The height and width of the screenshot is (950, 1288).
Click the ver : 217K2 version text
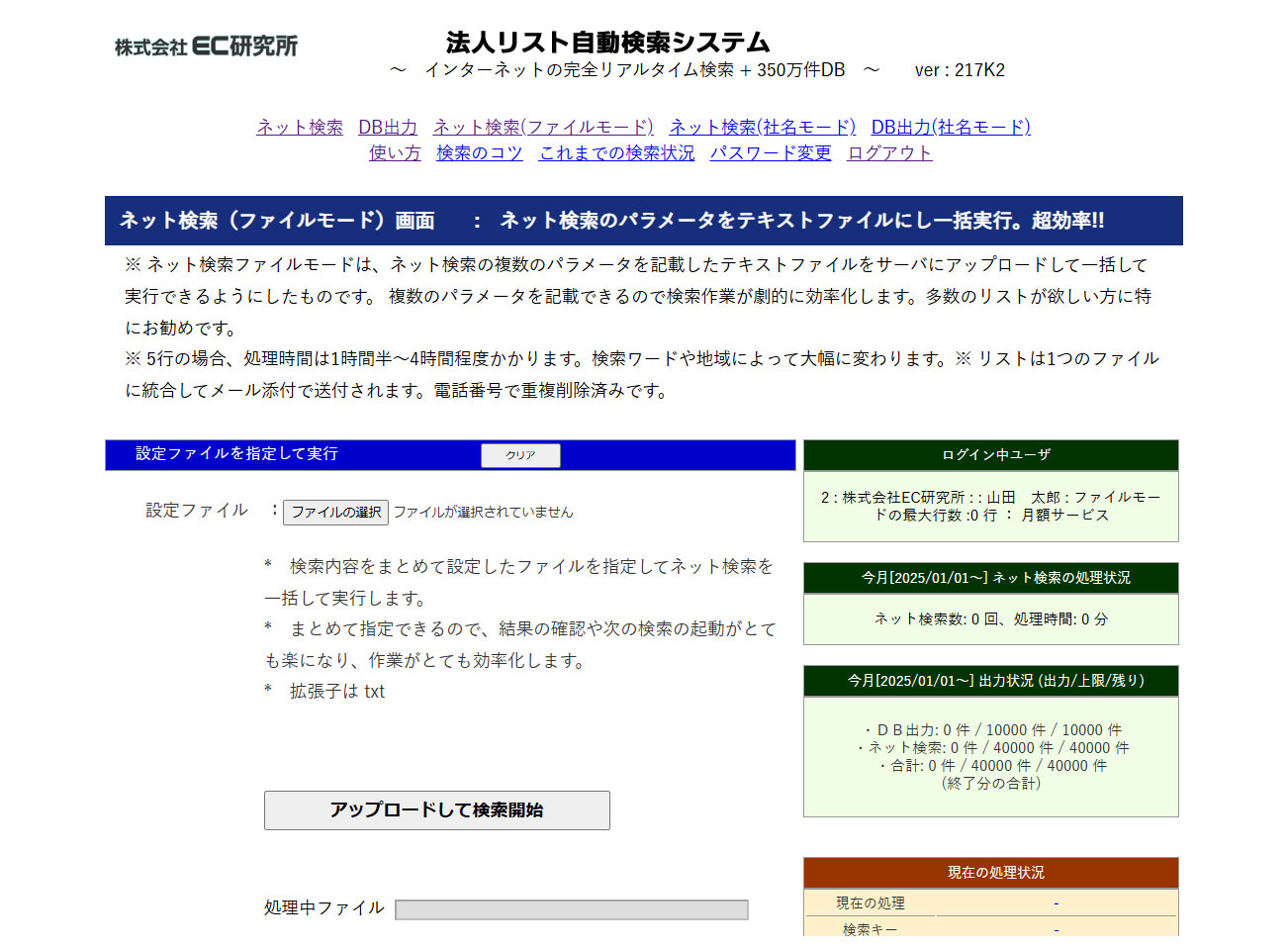(960, 70)
